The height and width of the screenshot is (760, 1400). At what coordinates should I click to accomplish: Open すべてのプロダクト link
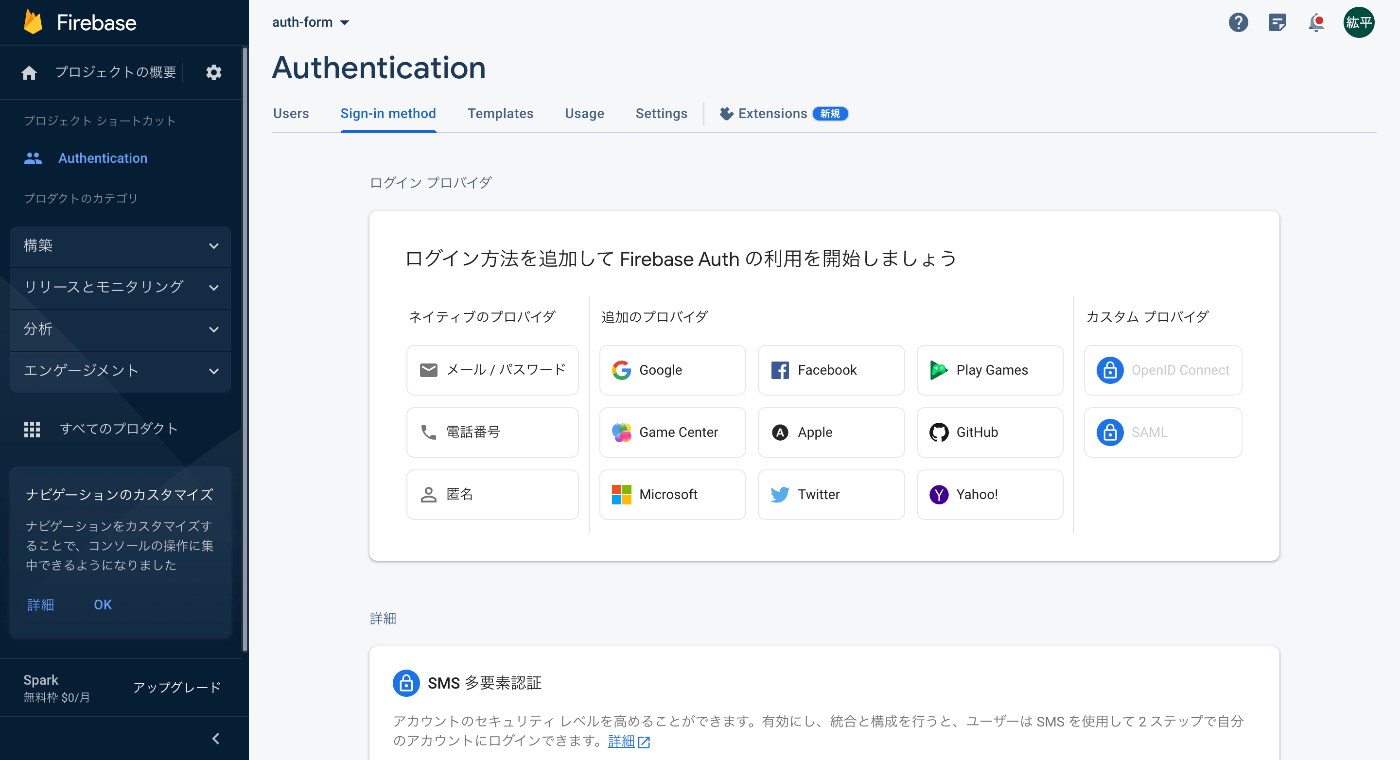point(119,429)
